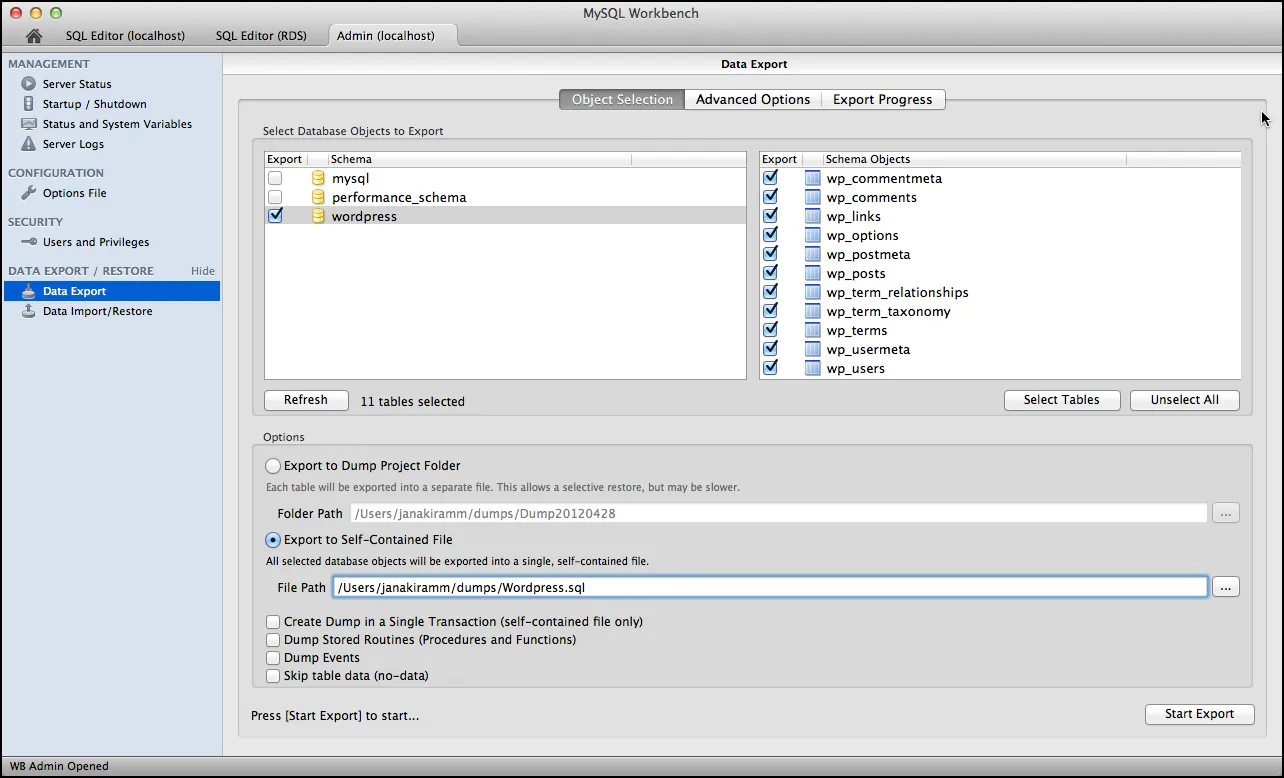Click the Schema Objects column header
The width and height of the screenshot is (1284, 778).
(x=974, y=159)
